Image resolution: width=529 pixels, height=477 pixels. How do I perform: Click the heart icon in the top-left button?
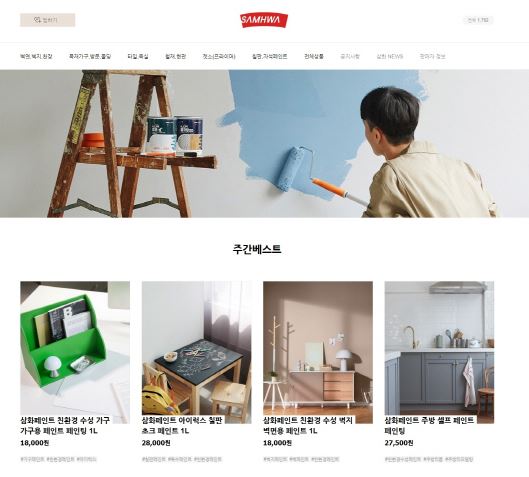click(x=37, y=20)
